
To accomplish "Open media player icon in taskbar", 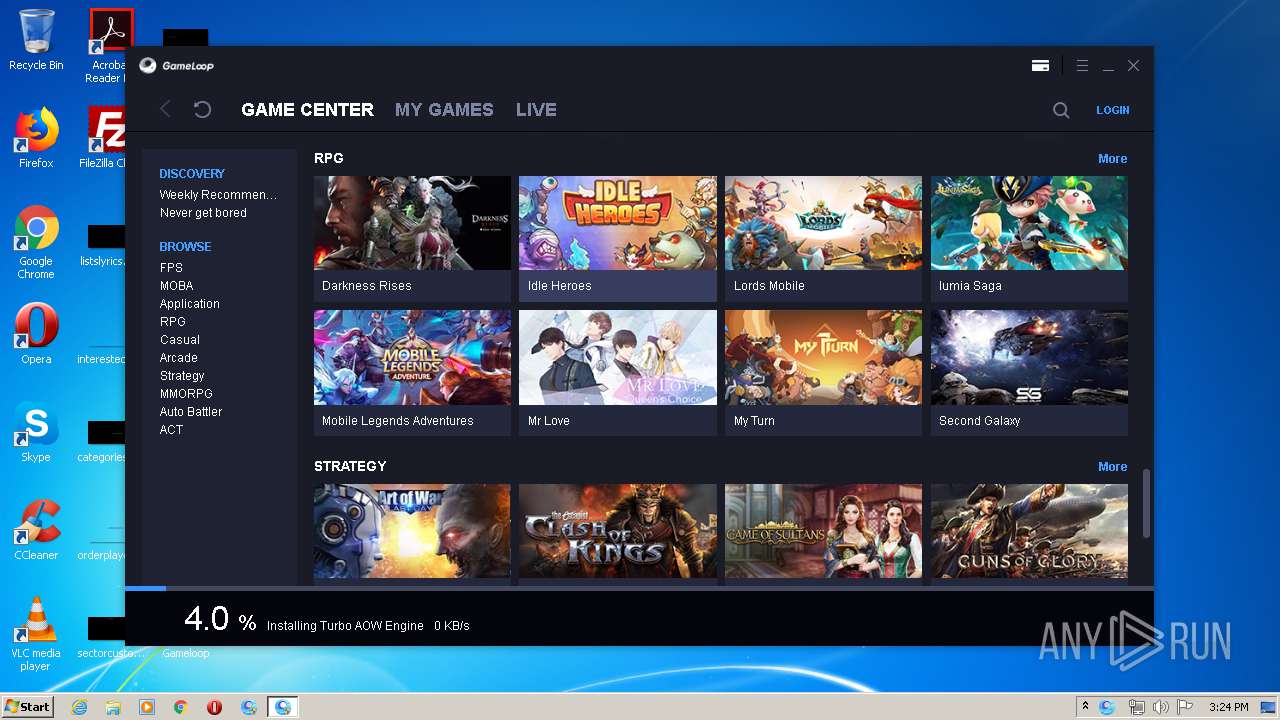I will [x=147, y=707].
